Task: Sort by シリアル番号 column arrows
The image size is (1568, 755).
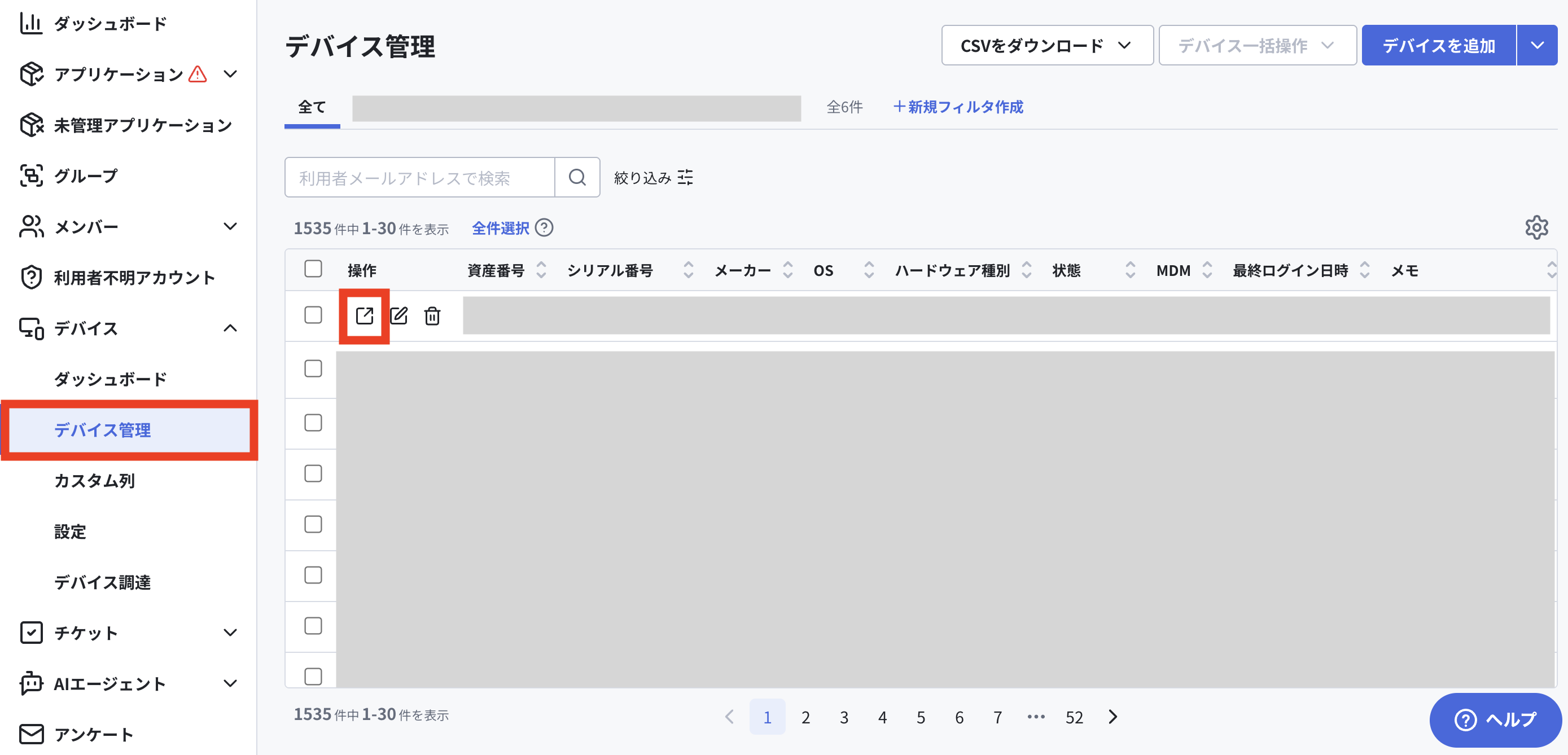Action: click(x=689, y=270)
